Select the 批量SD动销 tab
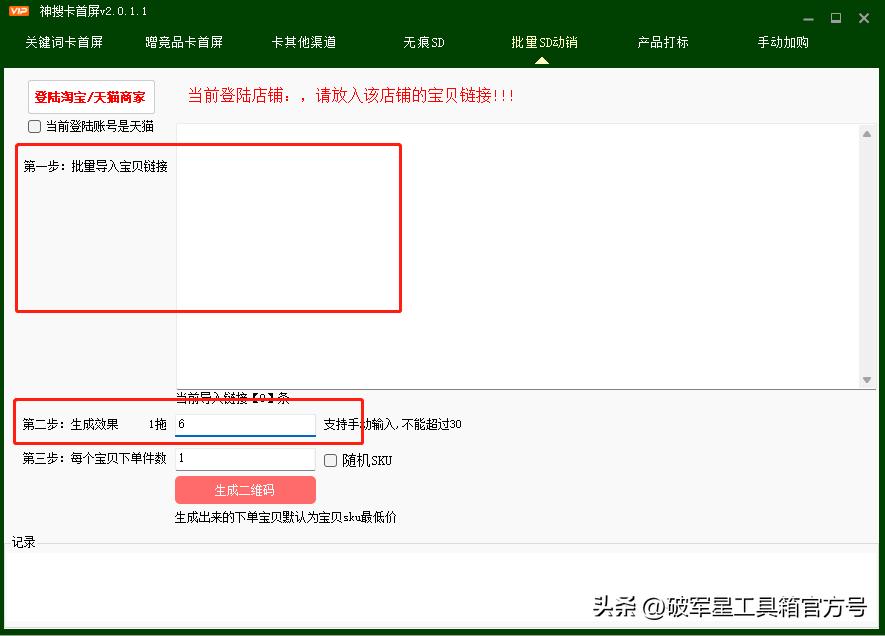The height and width of the screenshot is (636, 885). (x=543, y=42)
